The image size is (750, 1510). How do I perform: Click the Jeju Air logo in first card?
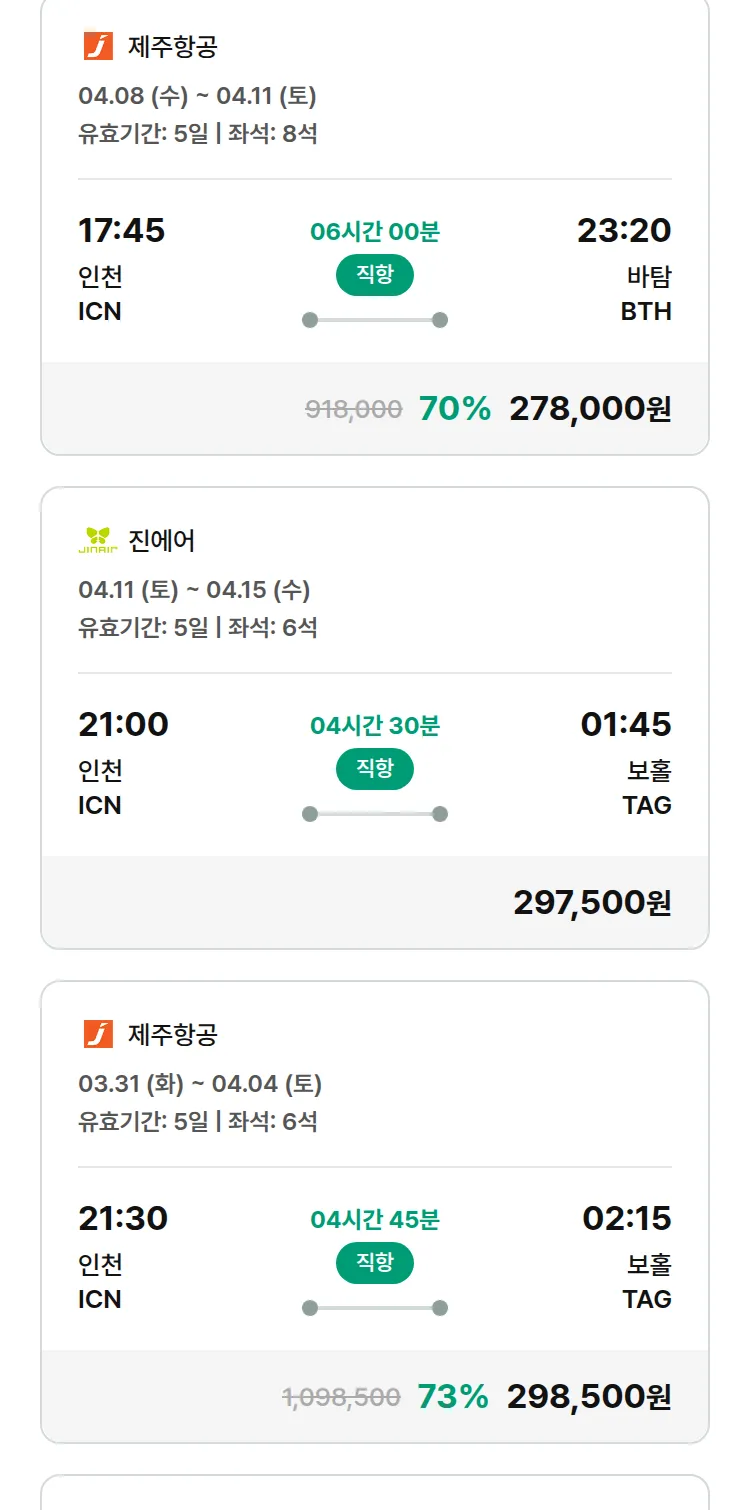click(x=98, y=46)
